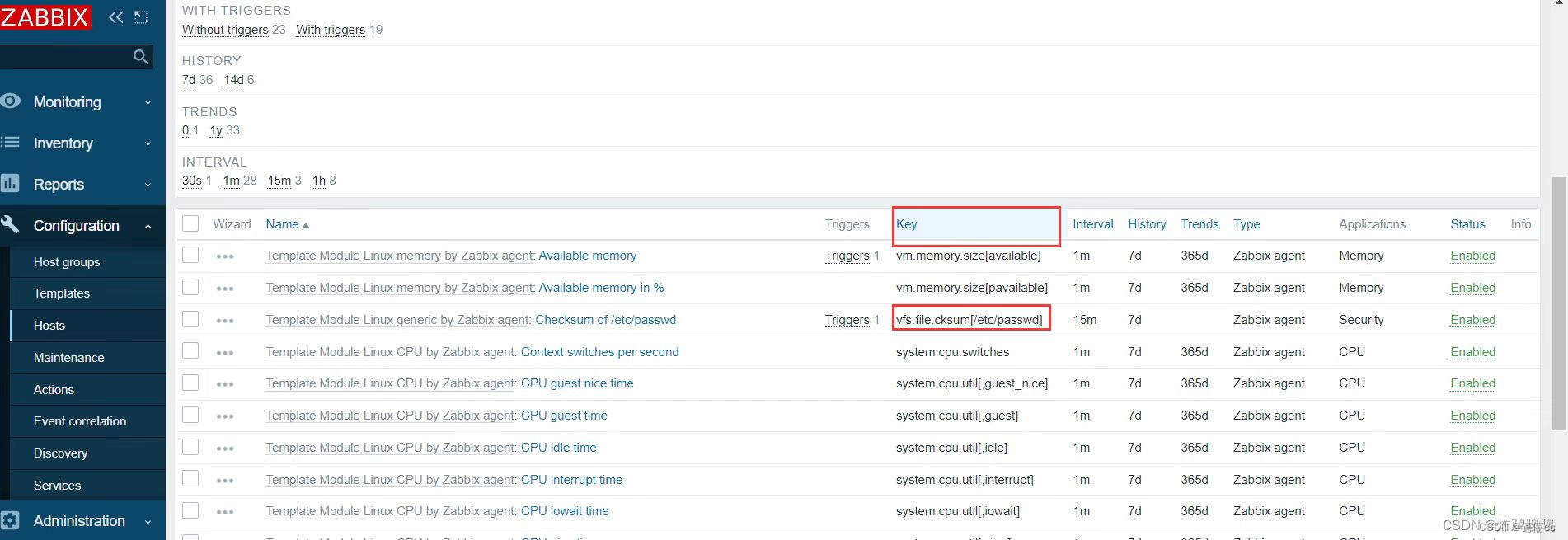
Task: Open Services in Configuration menu
Action: (57, 485)
